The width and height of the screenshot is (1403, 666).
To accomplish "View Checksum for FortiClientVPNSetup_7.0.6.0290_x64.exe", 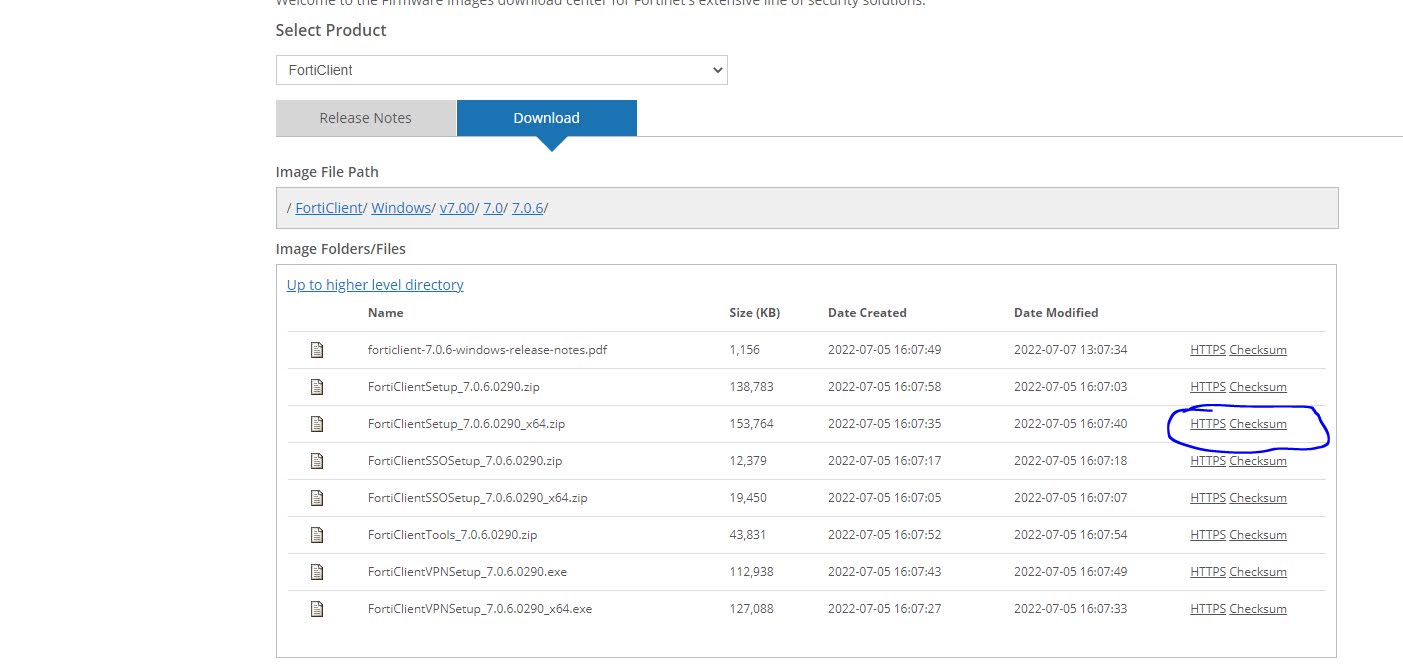I will pos(1258,609).
